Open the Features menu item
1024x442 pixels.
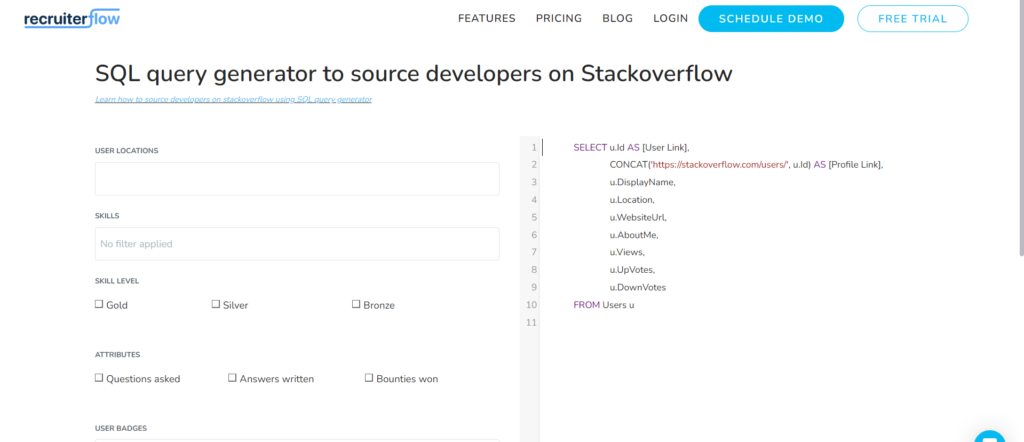click(x=486, y=19)
